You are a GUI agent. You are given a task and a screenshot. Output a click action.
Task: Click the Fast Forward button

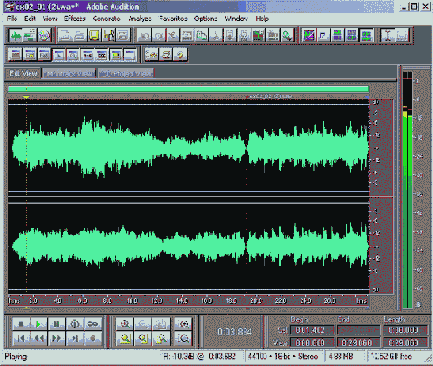coord(56,339)
